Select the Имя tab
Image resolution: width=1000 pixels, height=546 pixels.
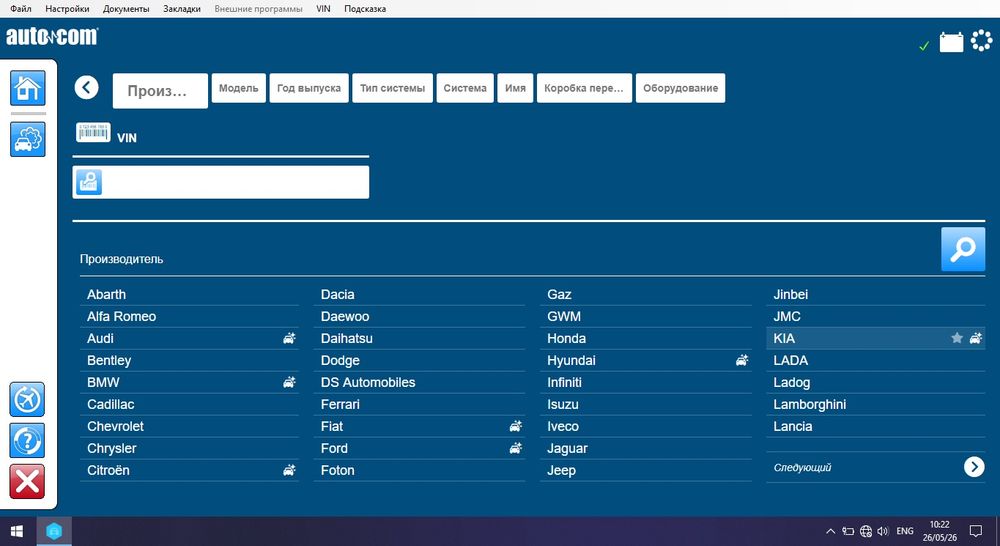(515, 88)
